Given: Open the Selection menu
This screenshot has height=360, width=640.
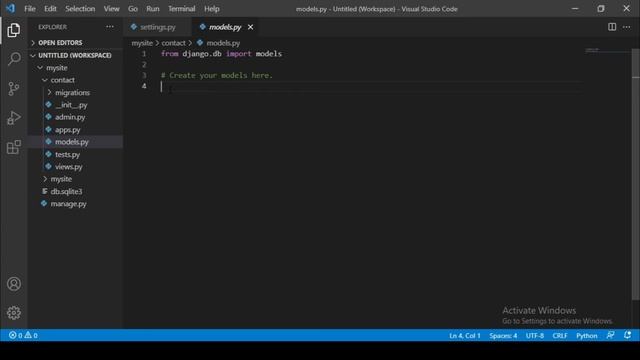Looking at the screenshot, I should point(80,9).
